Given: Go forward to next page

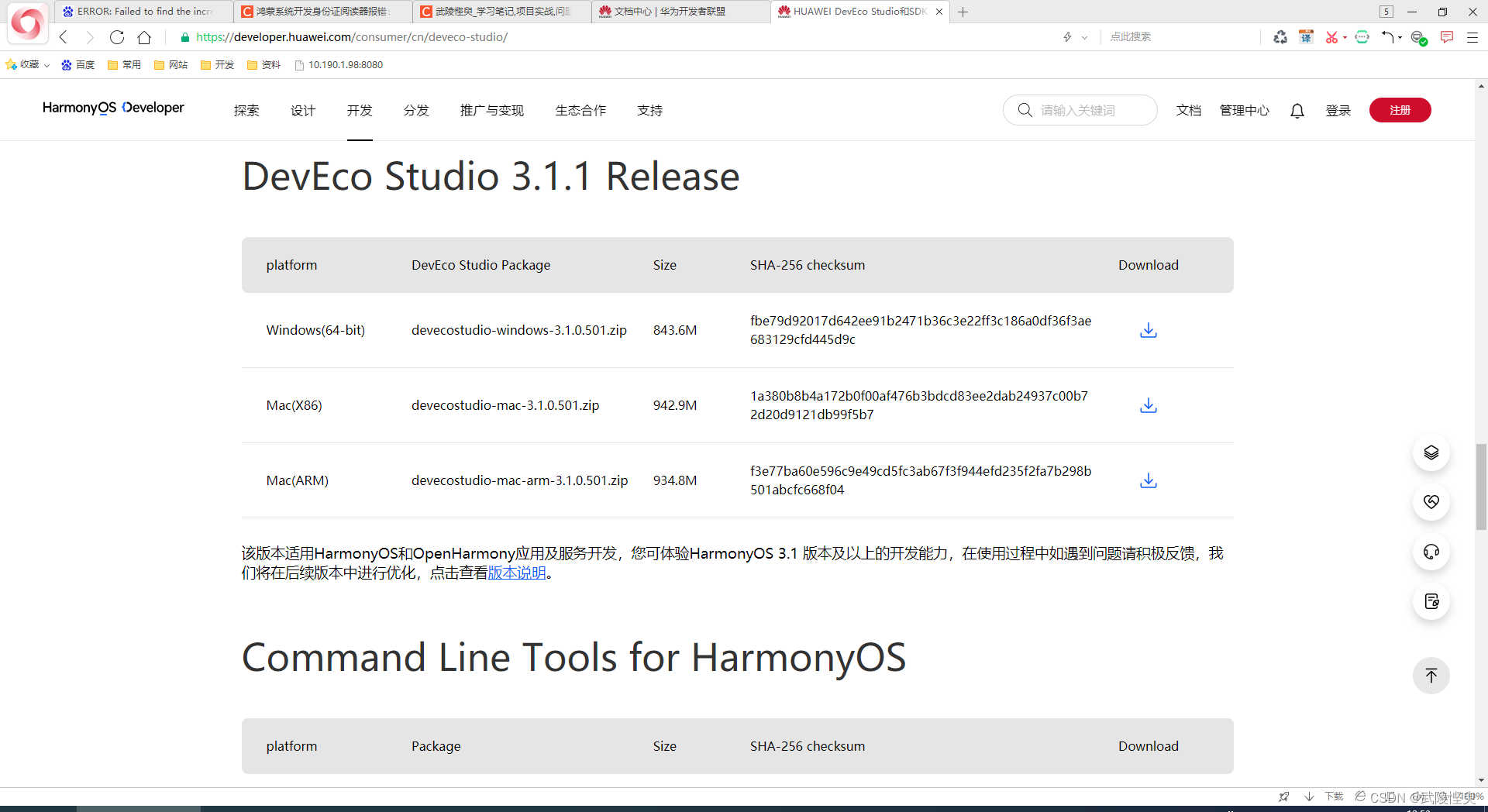Looking at the screenshot, I should pos(89,37).
